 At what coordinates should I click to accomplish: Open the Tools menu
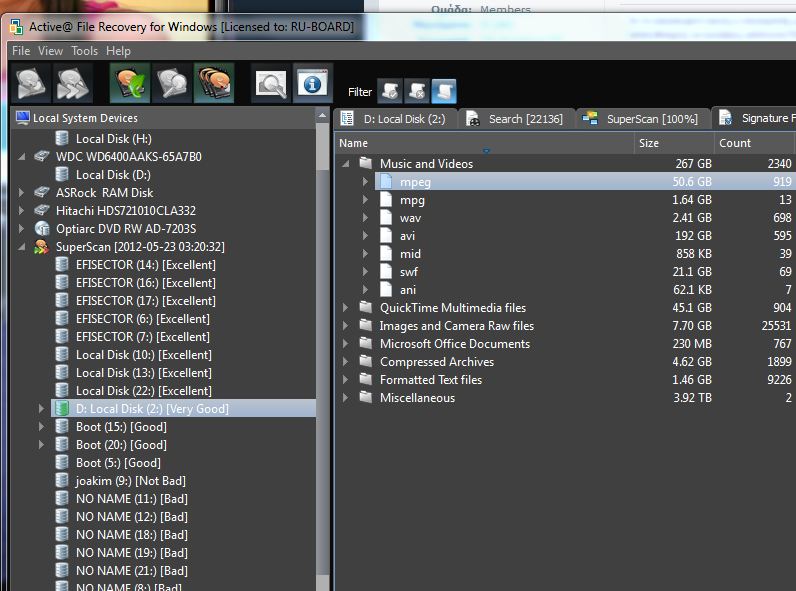pyautogui.click(x=84, y=51)
